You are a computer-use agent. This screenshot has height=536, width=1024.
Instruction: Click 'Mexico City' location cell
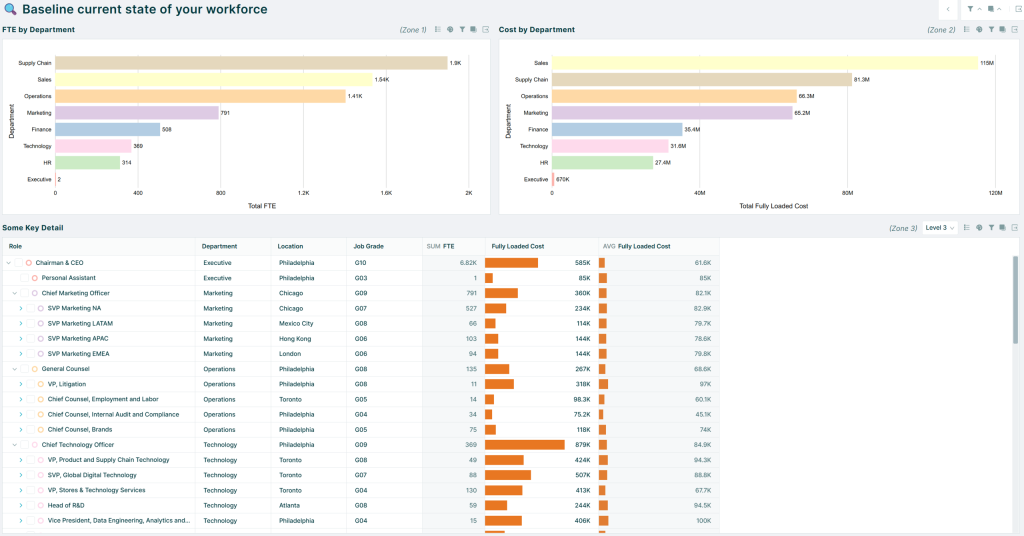tap(296, 323)
